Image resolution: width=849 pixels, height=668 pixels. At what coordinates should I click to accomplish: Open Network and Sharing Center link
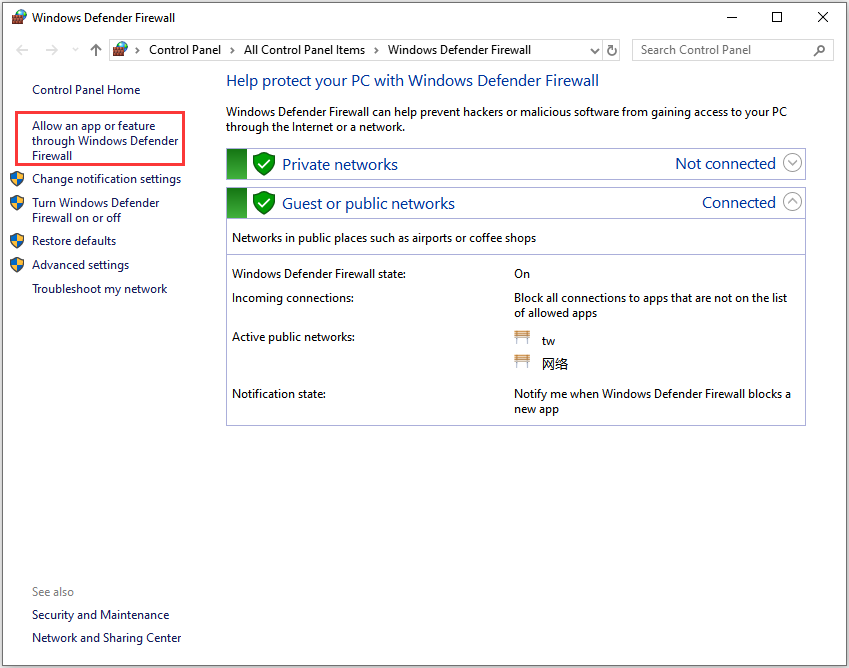107,638
